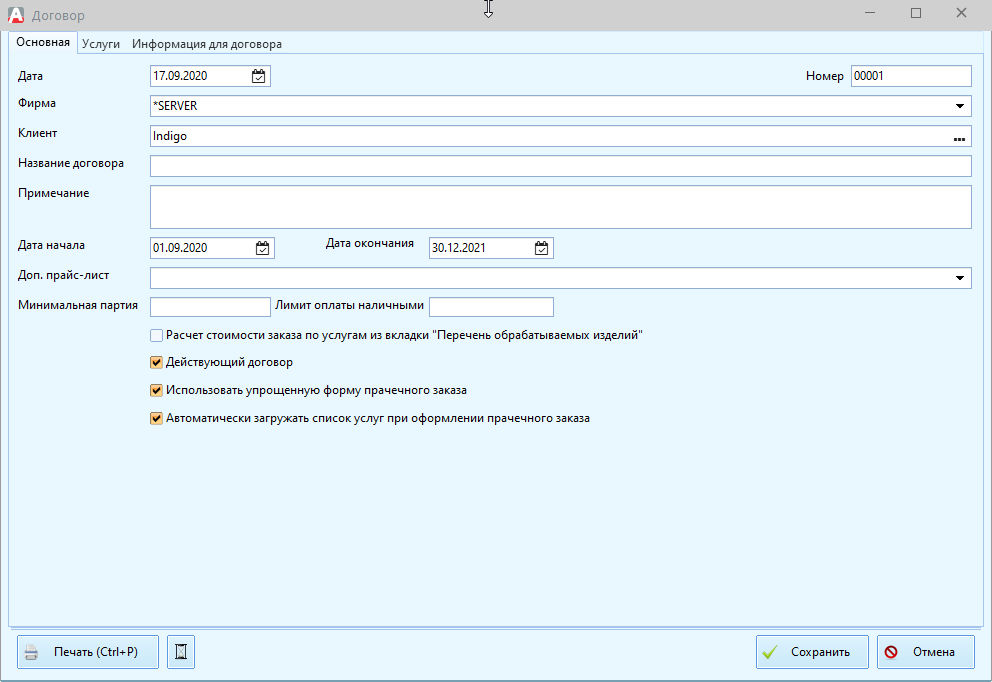Screen dimensions: 992x682
Task: Open calendar picker for Дата начала
Action: [x=262, y=248]
